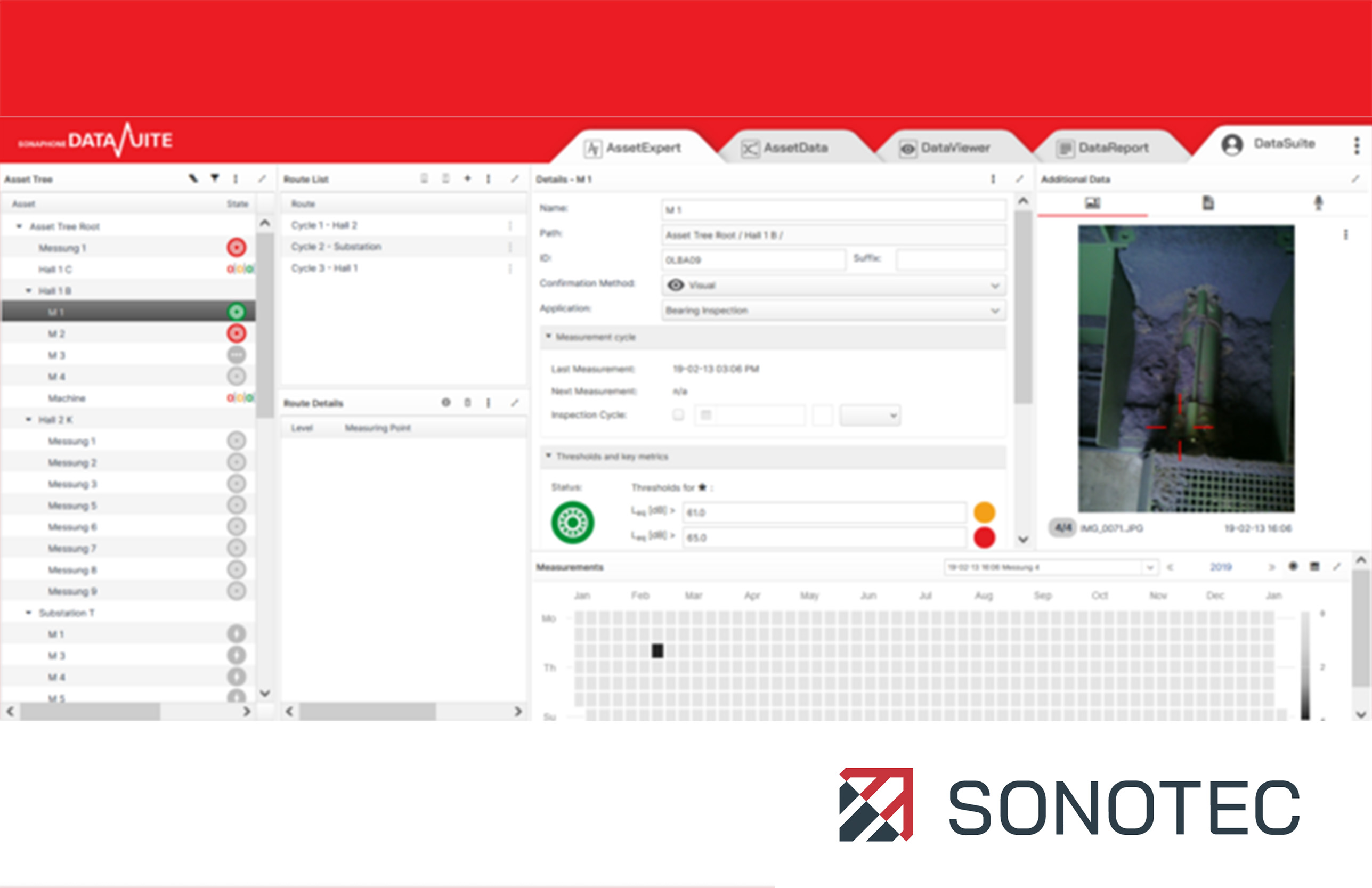Select the M 2 asset under Hall 1 B

click(127, 333)
